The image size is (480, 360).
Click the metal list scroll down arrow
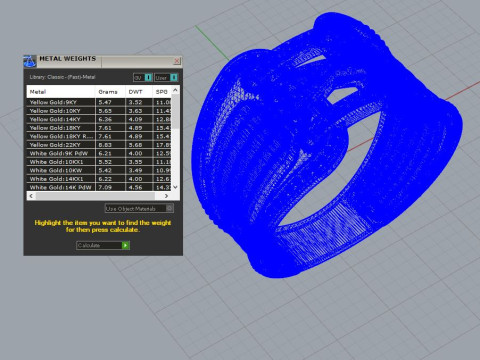point(176,187)
